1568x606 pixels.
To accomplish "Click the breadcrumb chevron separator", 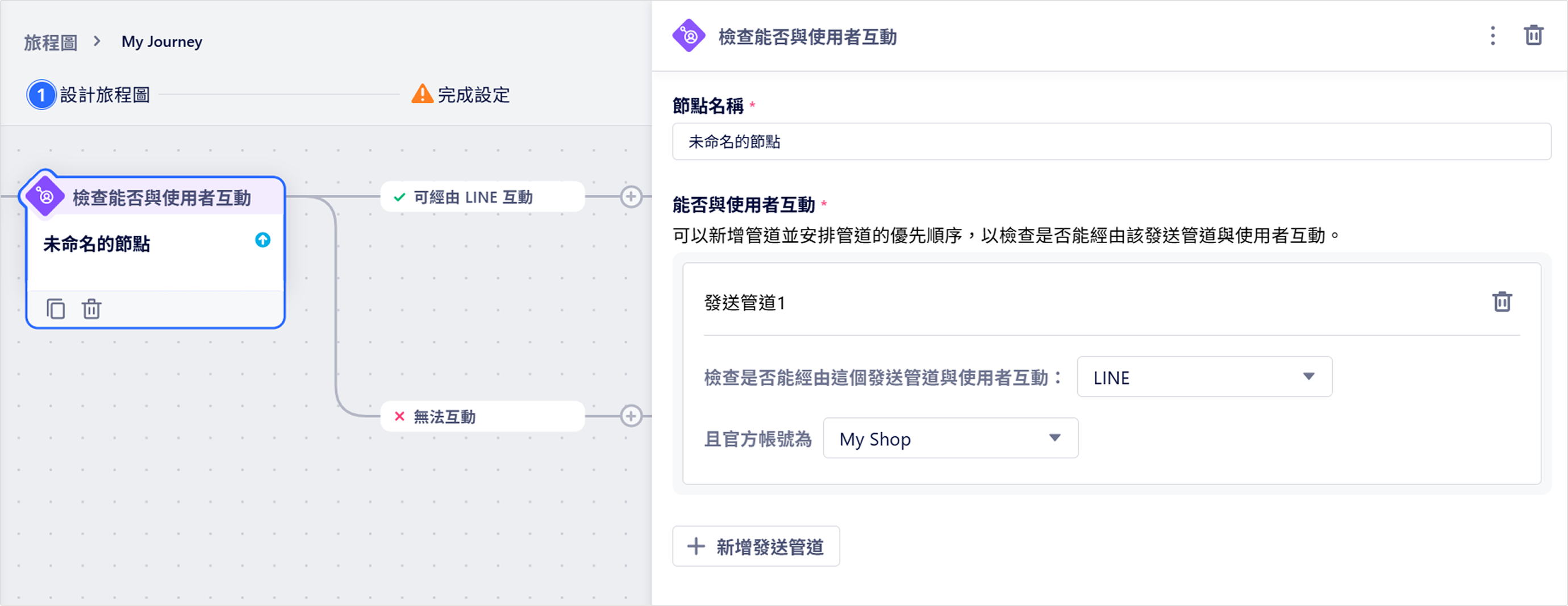I will [x=97, y=41].
